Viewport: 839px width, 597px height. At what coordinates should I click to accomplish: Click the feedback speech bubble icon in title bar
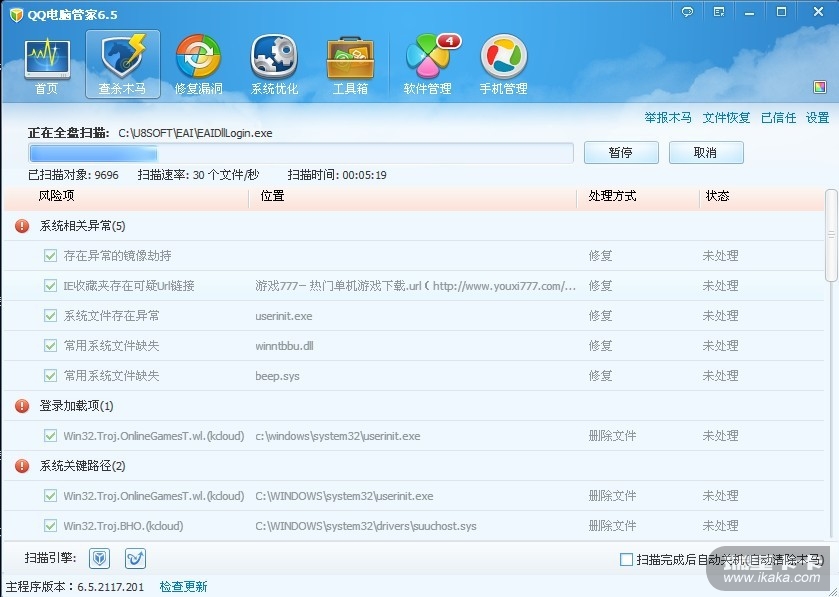click(688, 12)
